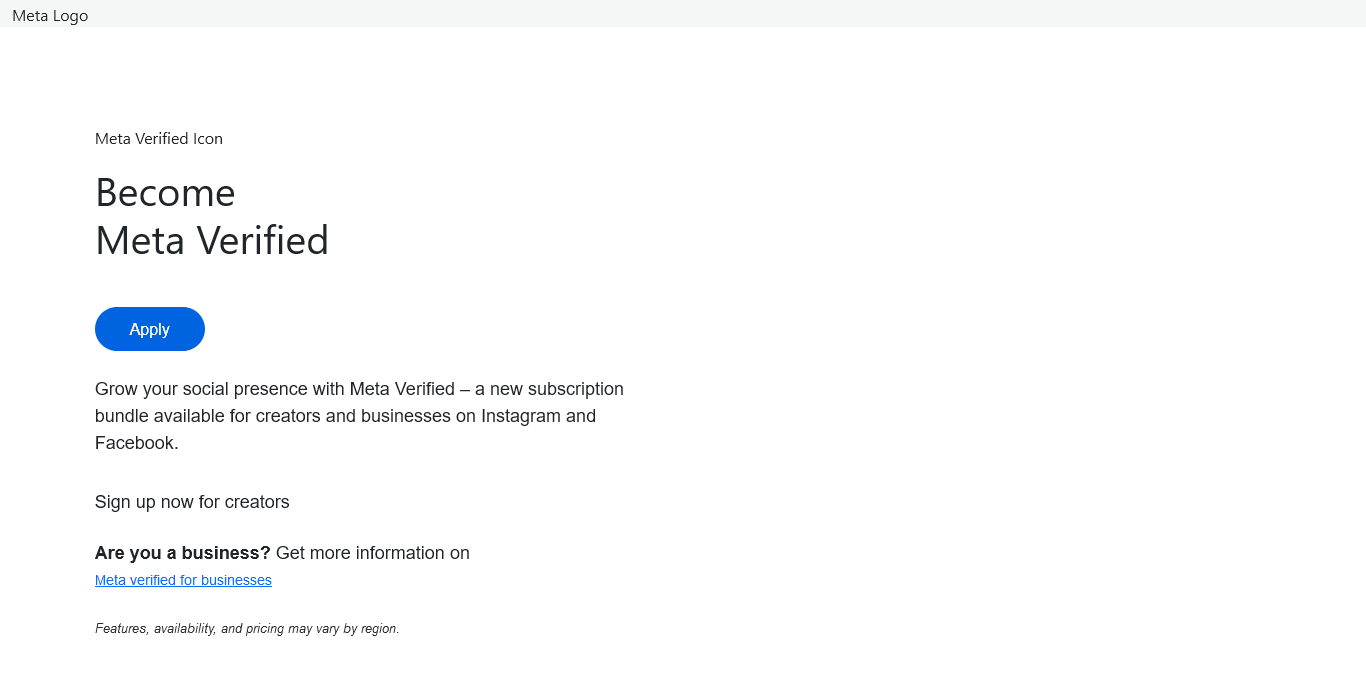Open the Meta verified for businesses link
1366x683 pixels.
183,580
